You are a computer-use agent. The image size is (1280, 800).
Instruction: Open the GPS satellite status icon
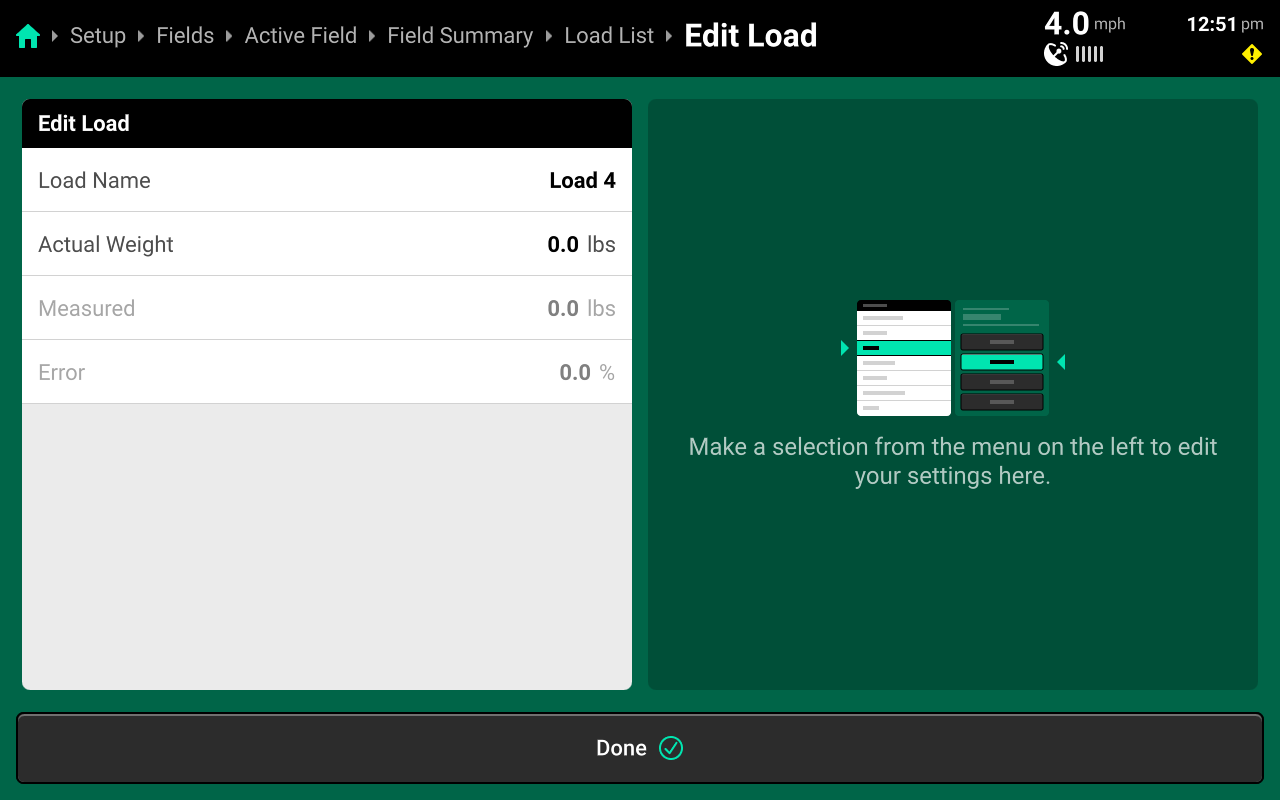pyautogui.click(x=1056, y=54)
